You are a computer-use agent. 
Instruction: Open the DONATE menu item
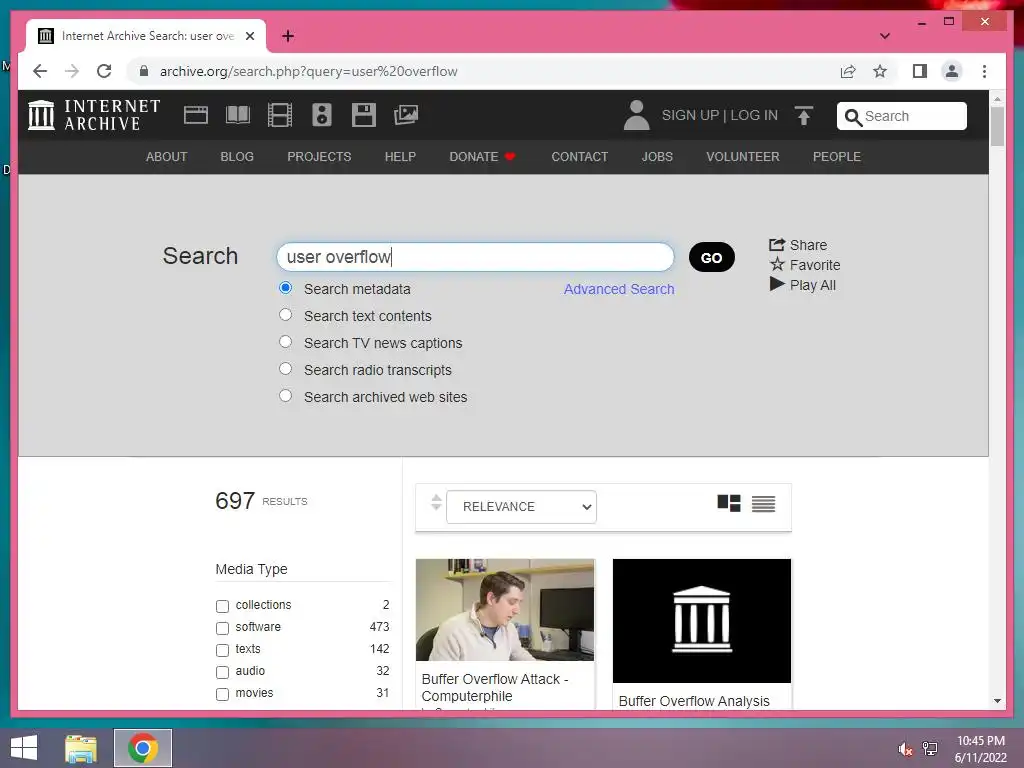tap(482, 157)
